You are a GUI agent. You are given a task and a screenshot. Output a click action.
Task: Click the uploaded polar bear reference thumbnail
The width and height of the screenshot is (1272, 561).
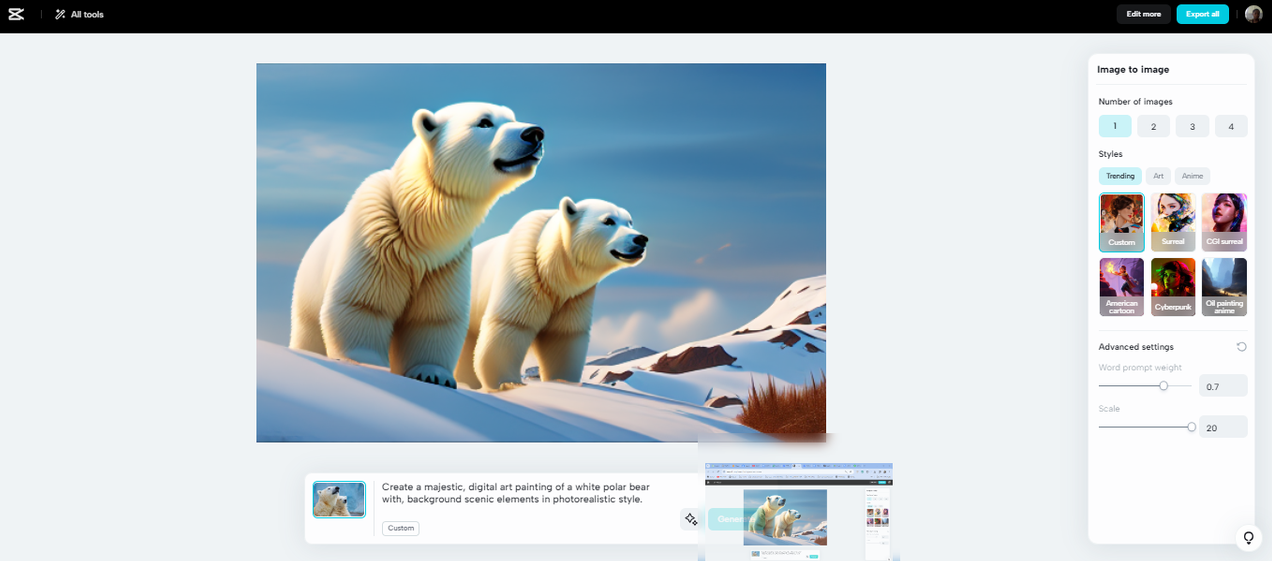(339, 499)
